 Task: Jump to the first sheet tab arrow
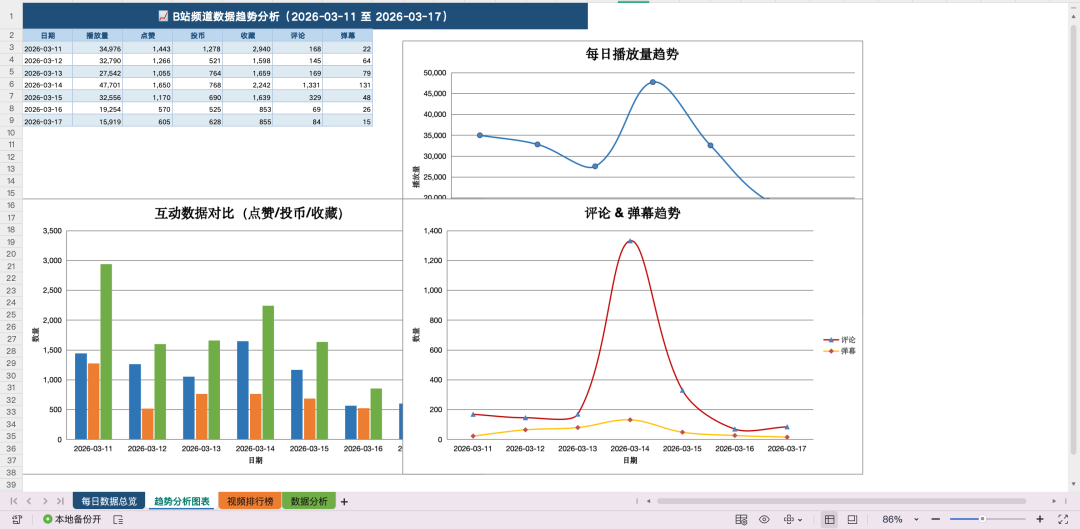point(13,501)
